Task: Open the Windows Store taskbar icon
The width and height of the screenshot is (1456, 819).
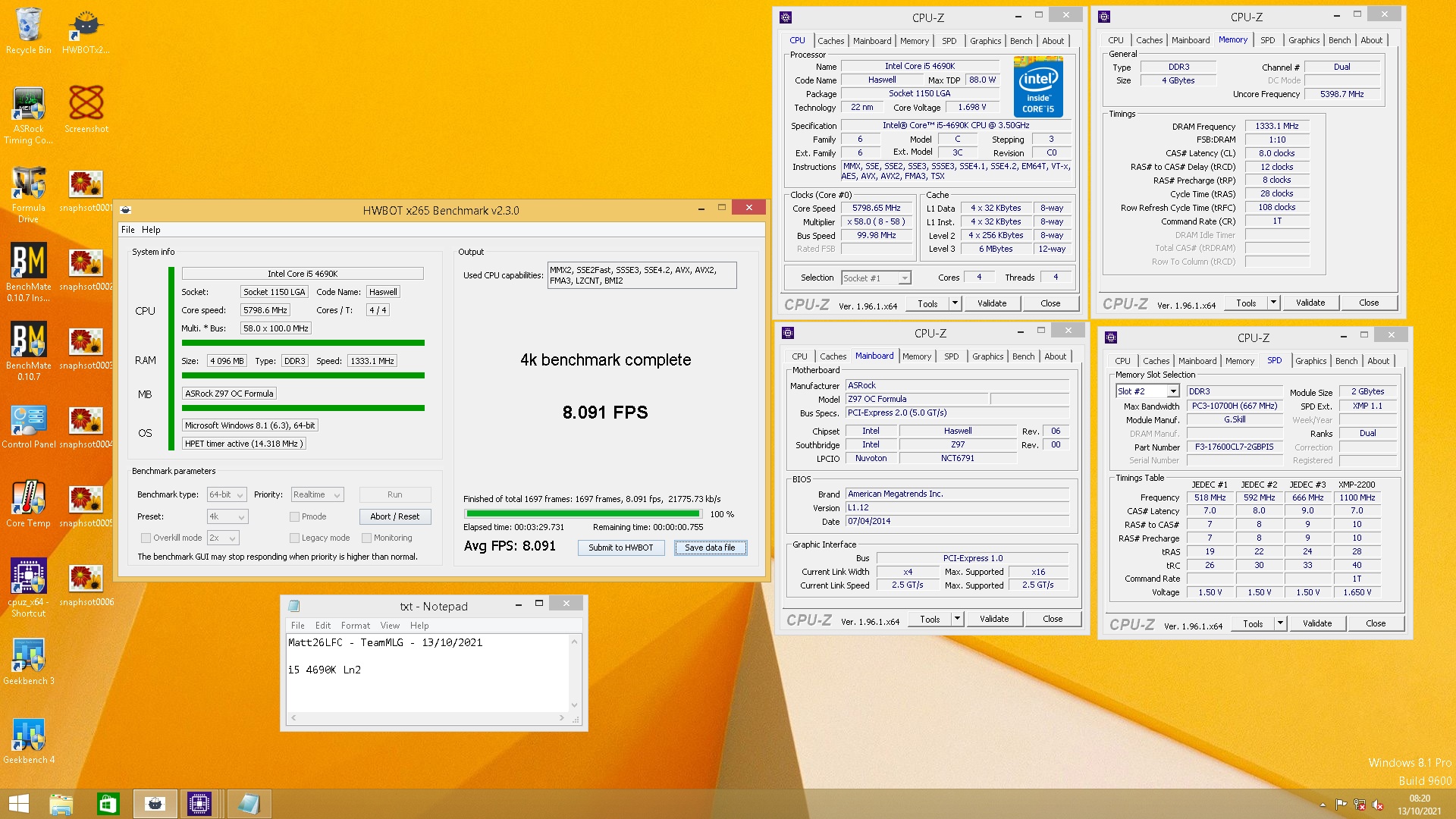Action: (x=108, y=804)
